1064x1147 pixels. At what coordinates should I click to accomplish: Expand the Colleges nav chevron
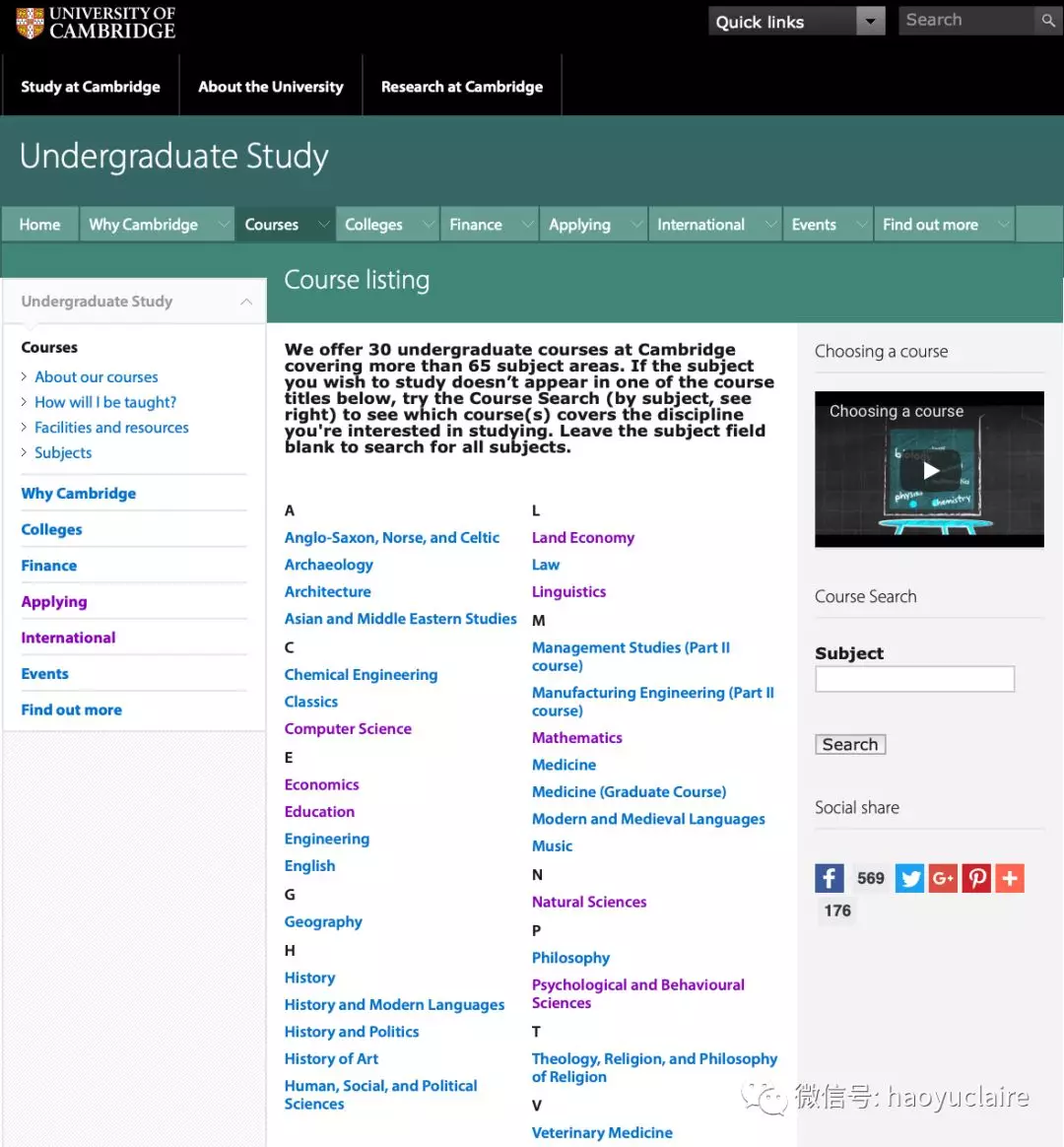coord(428,225)
